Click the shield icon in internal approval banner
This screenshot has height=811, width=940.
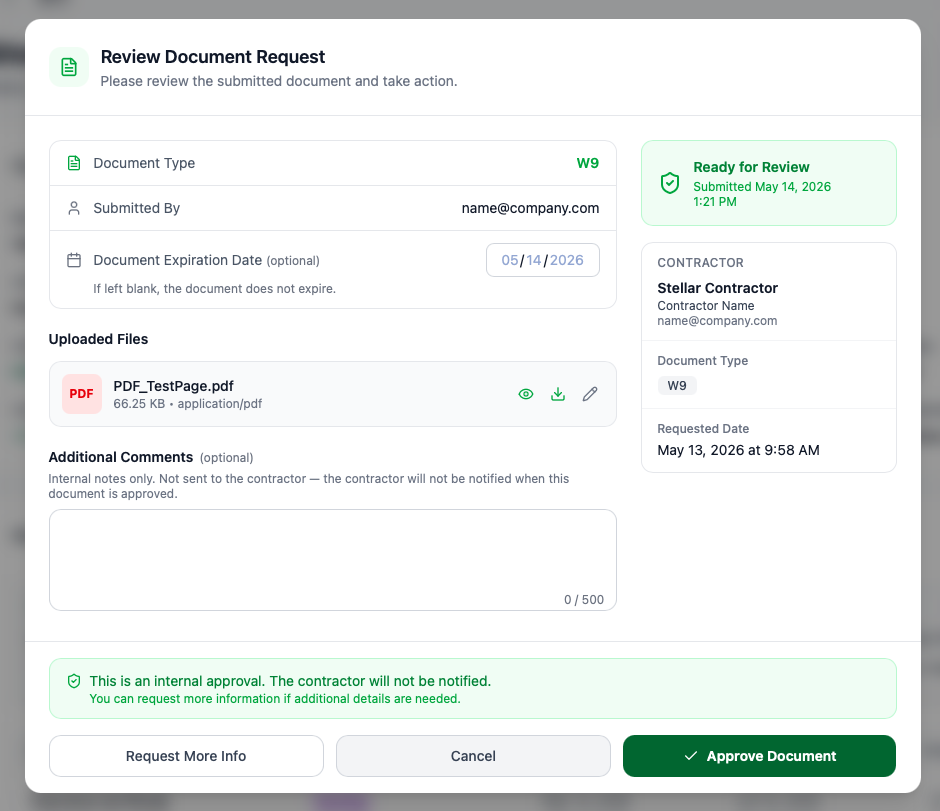(74, 681)
